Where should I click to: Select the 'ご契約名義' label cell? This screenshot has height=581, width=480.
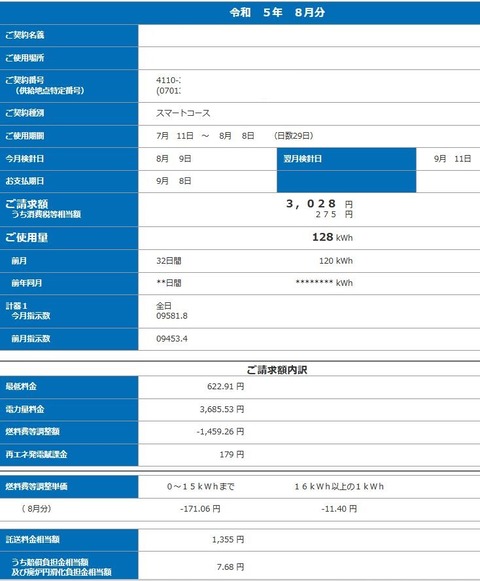point(69,35)
